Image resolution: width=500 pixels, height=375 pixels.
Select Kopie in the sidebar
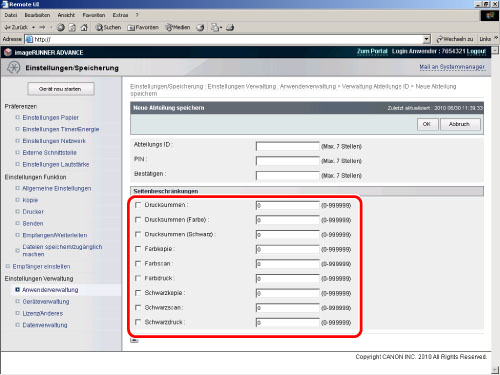pos(30,200)
